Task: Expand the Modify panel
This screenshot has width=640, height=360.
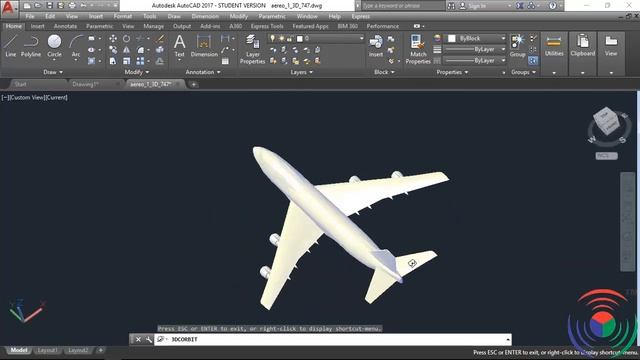Action: (137, 72)
